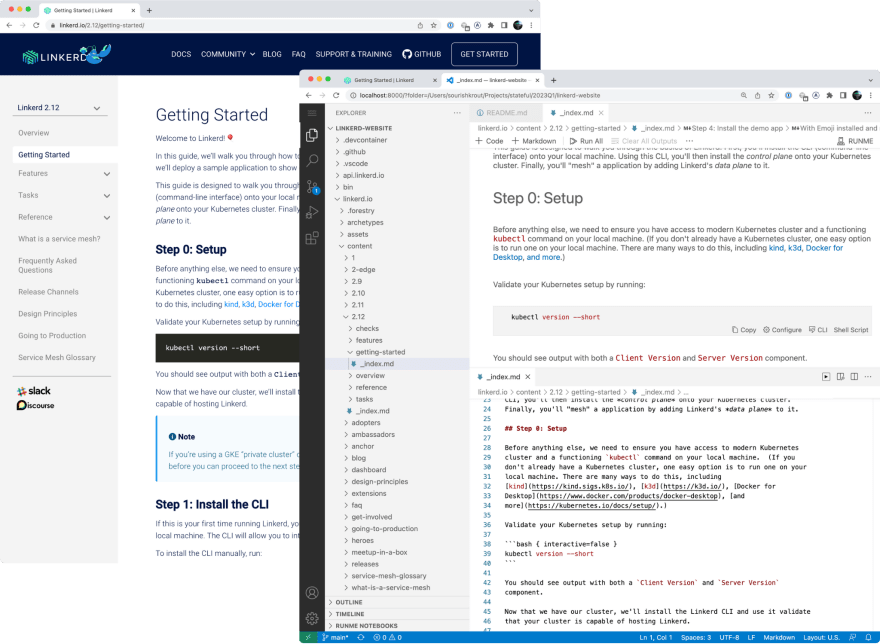This screenshot has height=644, width=880.
Task: Collapse the content folder in Explorer
Action: (x=341, y=246)
